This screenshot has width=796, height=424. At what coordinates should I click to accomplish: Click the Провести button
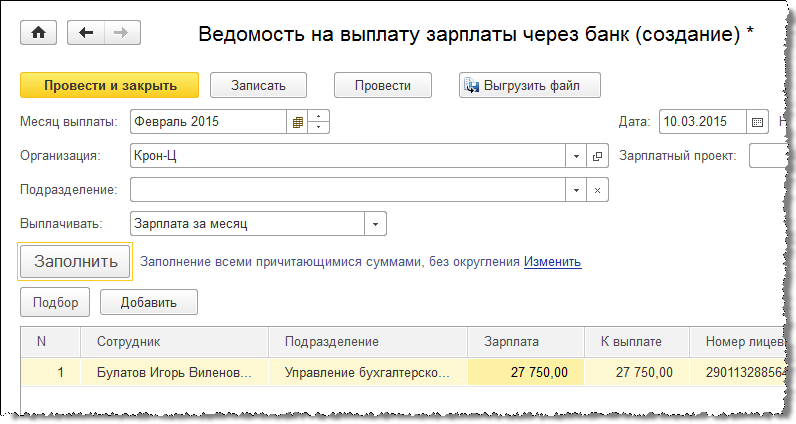coord(382,85)
